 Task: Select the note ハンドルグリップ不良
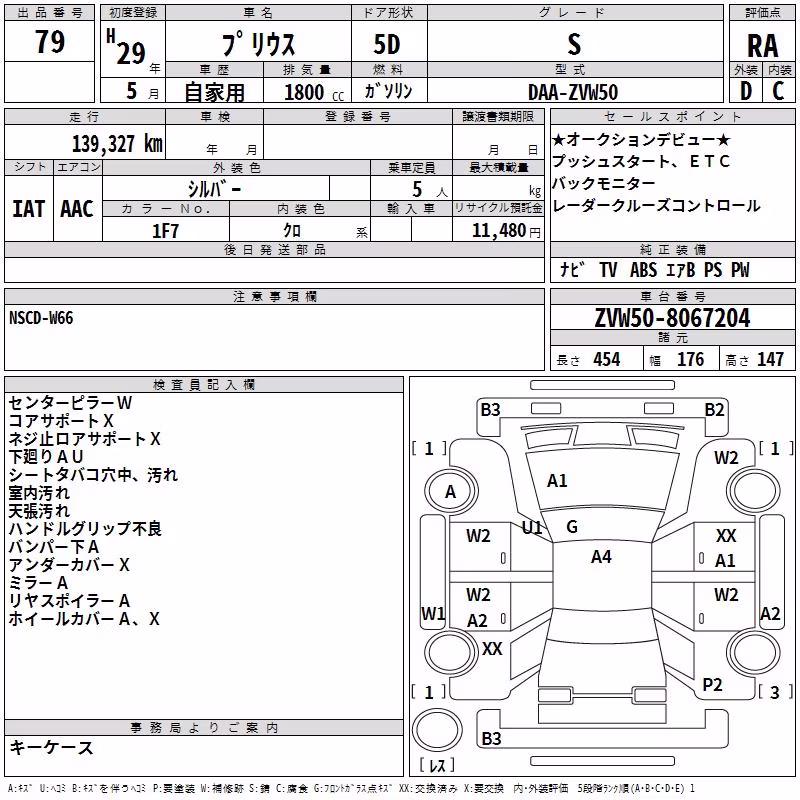point(85,529)
